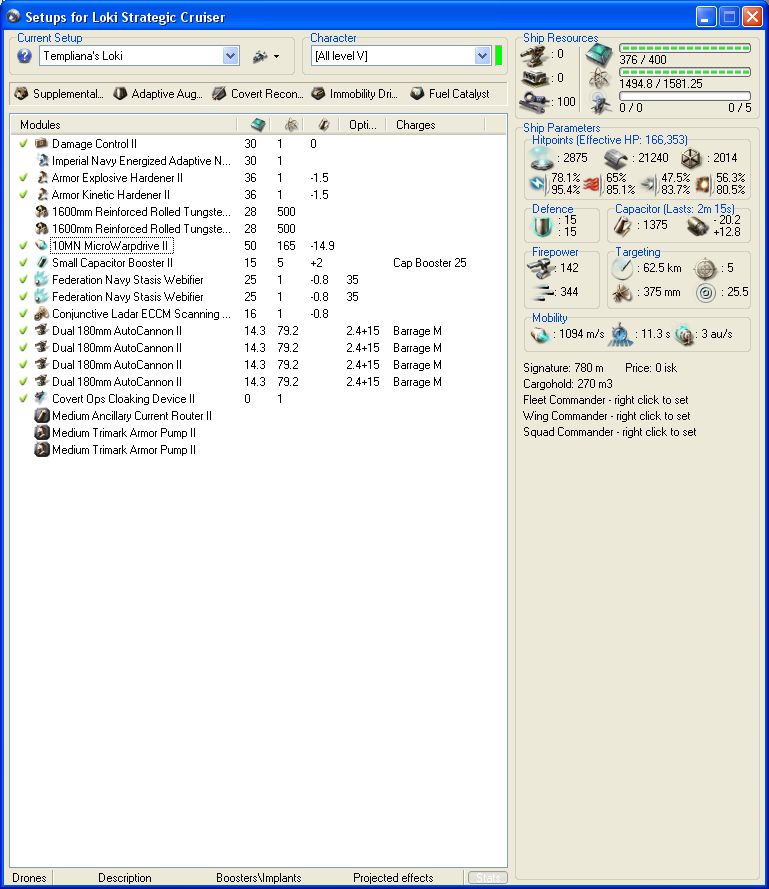The image size is (769, 889).
Task: Switch to the Description tab
Action: (x=125, y=878)
